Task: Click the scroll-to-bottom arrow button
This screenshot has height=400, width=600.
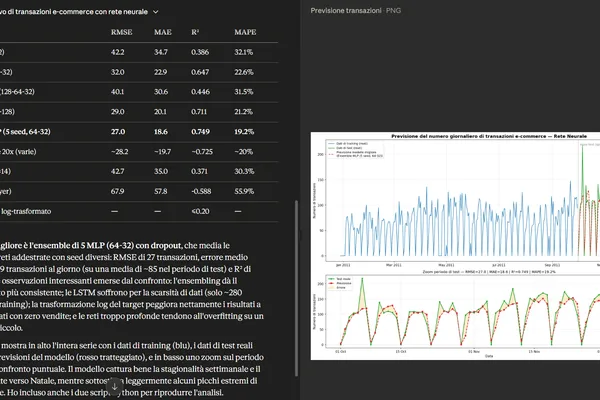Action: 114,386
